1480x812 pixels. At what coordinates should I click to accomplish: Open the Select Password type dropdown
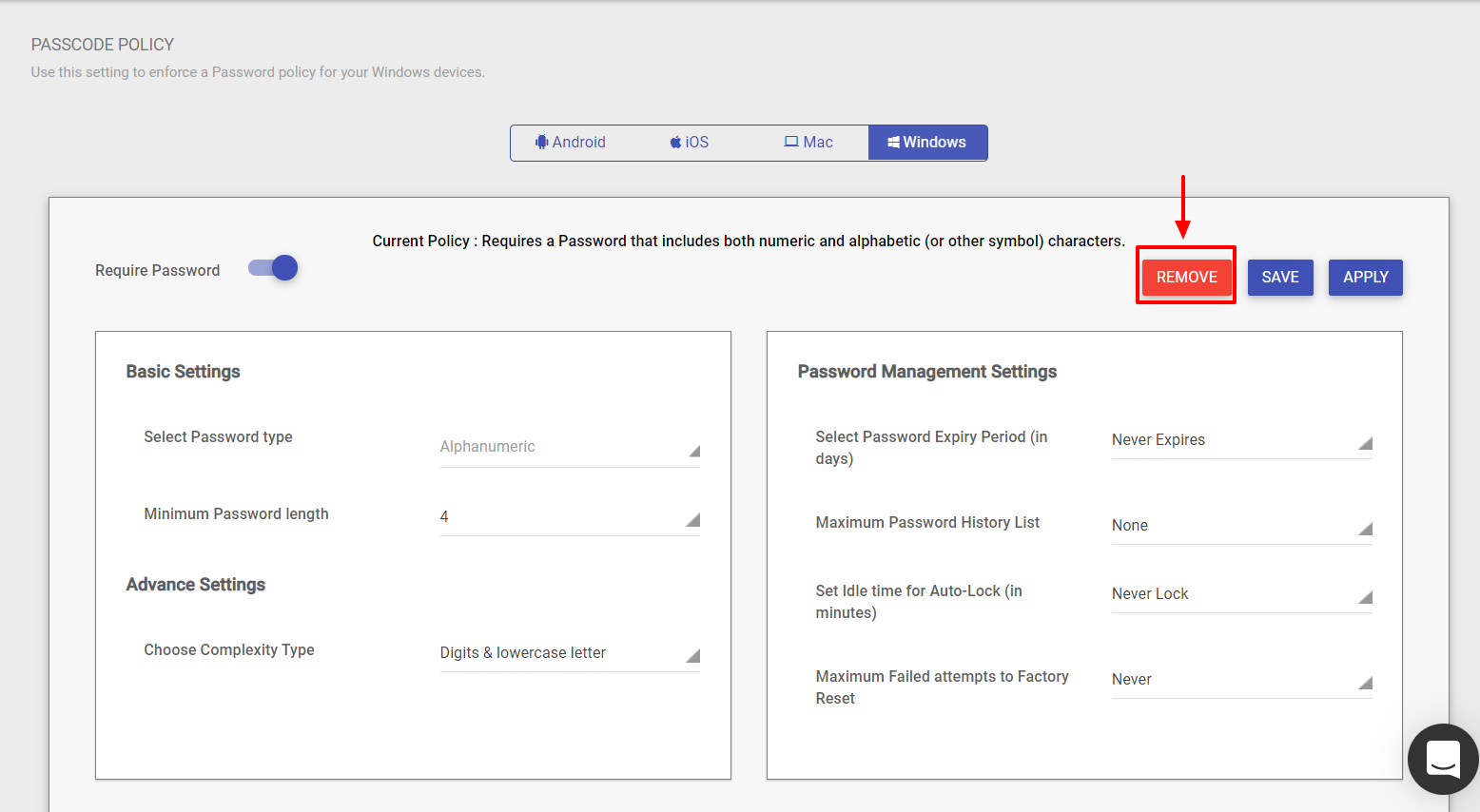click(569, 447)
